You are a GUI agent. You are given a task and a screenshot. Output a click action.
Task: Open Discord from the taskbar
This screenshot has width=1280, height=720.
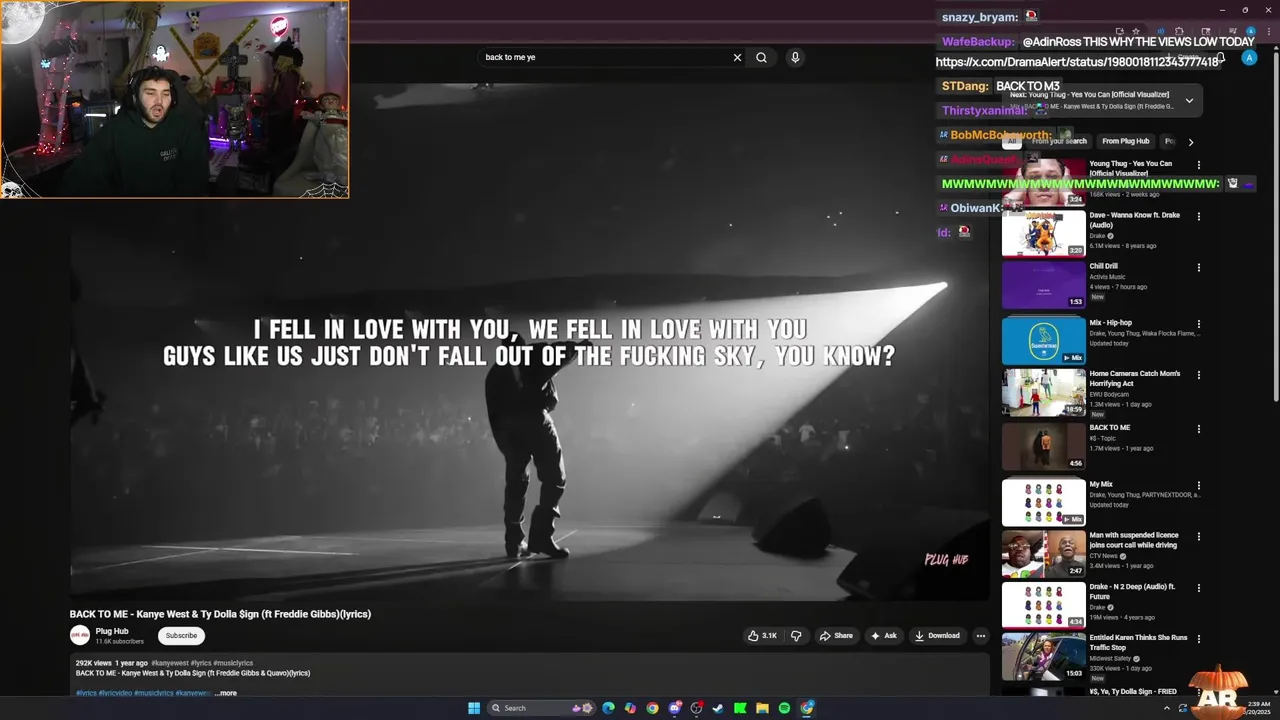pos(675,708)
